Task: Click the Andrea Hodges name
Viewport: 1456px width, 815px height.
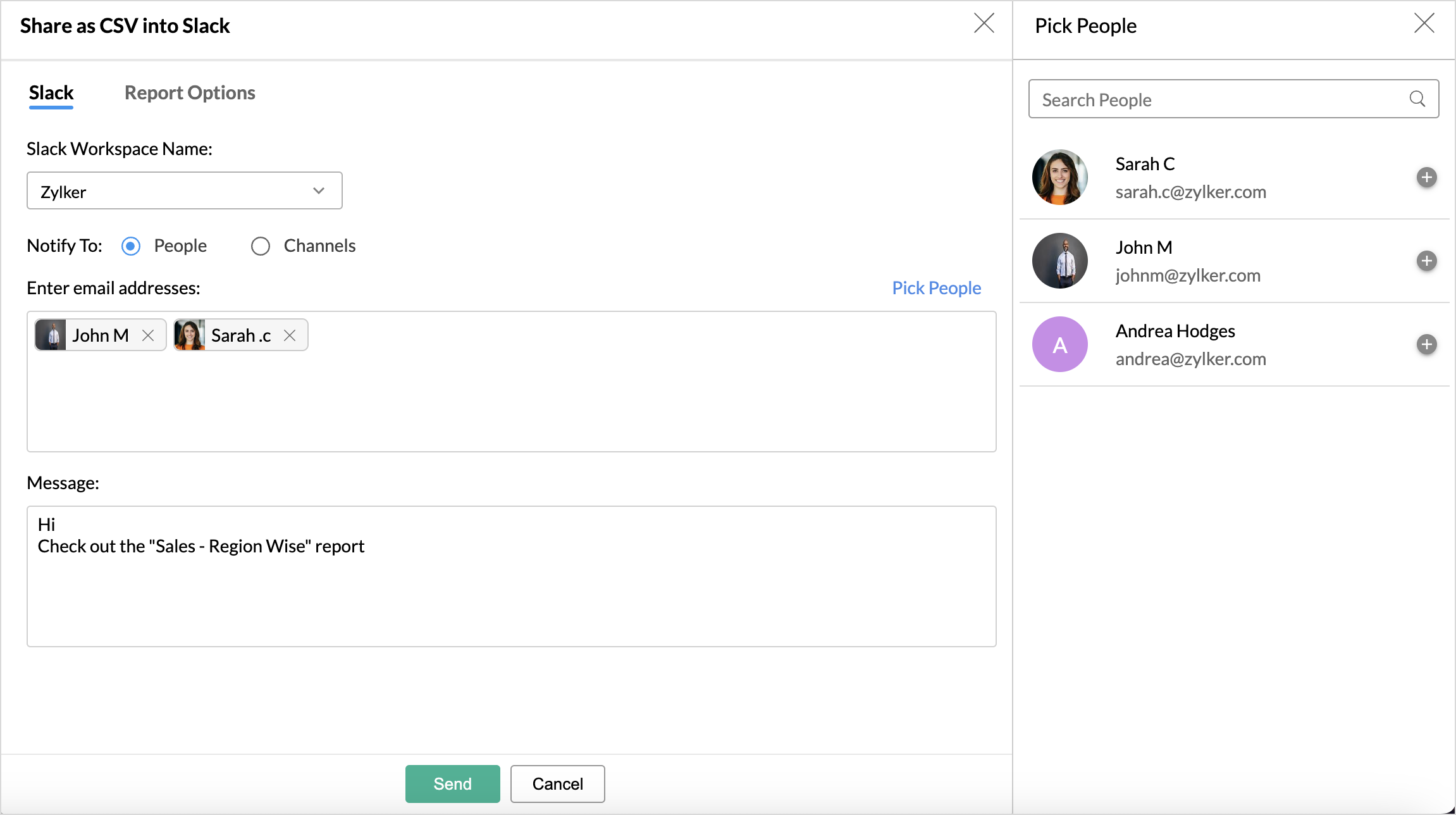Action: [1175, 331]
